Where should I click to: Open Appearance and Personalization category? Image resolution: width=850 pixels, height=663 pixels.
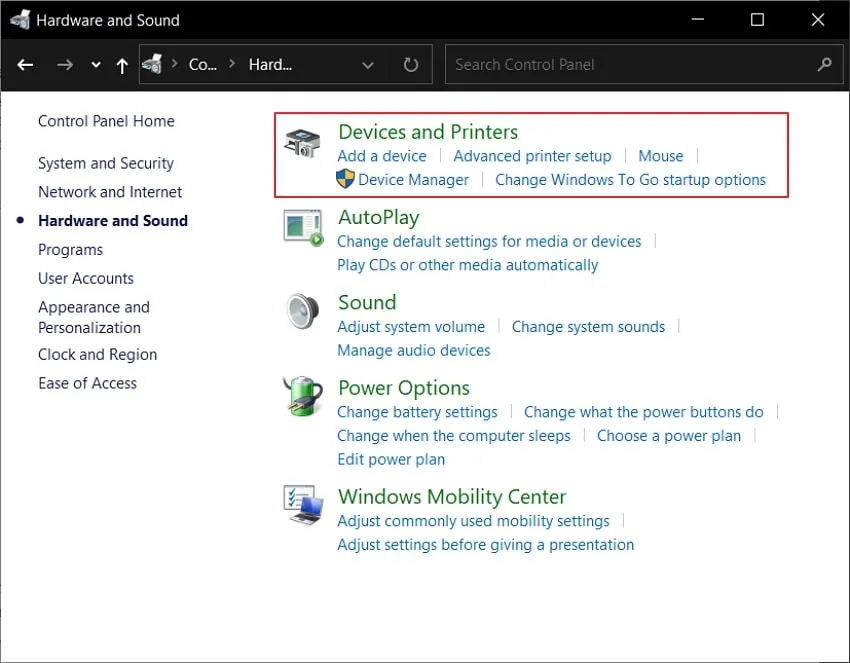tap(94, 317)
